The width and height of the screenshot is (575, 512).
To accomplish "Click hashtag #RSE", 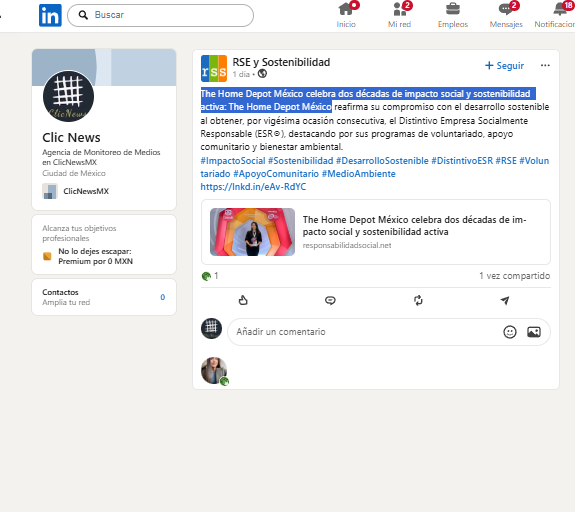I will pyautogui.click(x=506, y=161).
